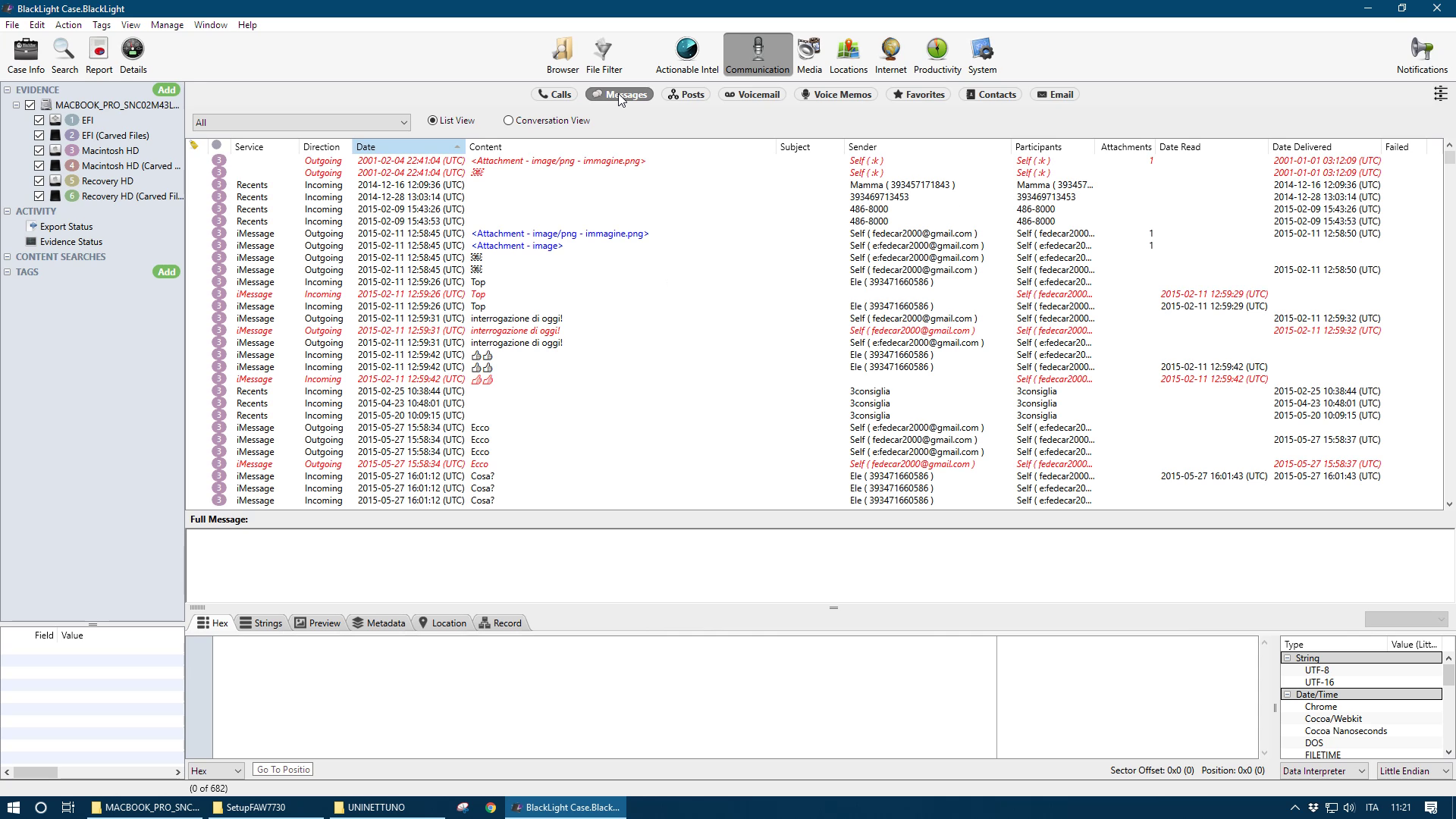Open the Data Interpreter dropdown
Screen dimensions: 1456x819
[1324, 771]
